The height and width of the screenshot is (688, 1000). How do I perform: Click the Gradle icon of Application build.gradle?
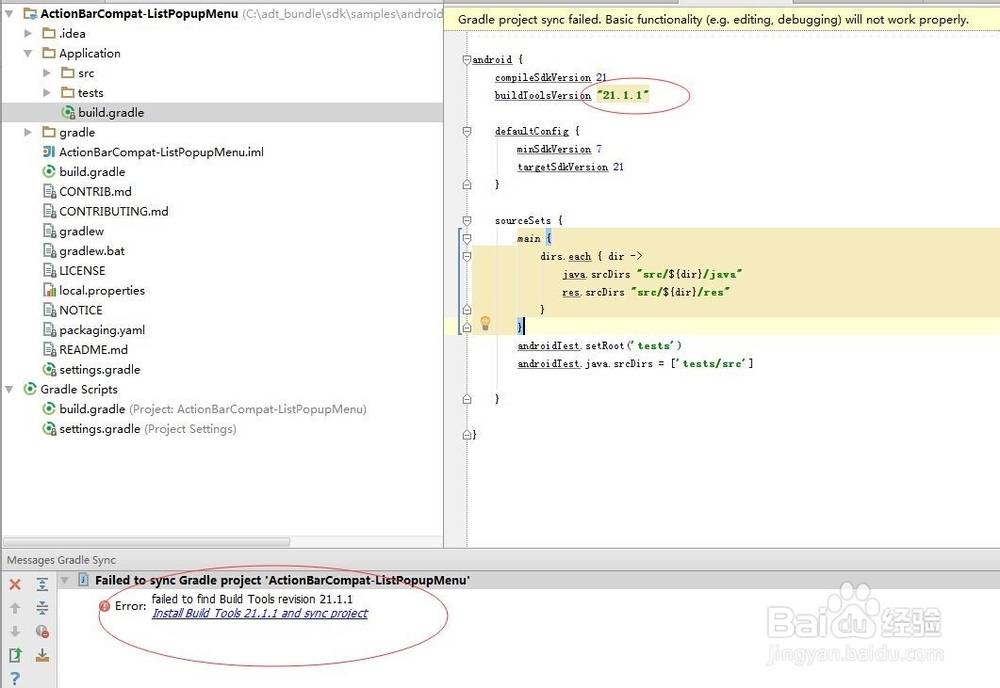pos(68,112)
